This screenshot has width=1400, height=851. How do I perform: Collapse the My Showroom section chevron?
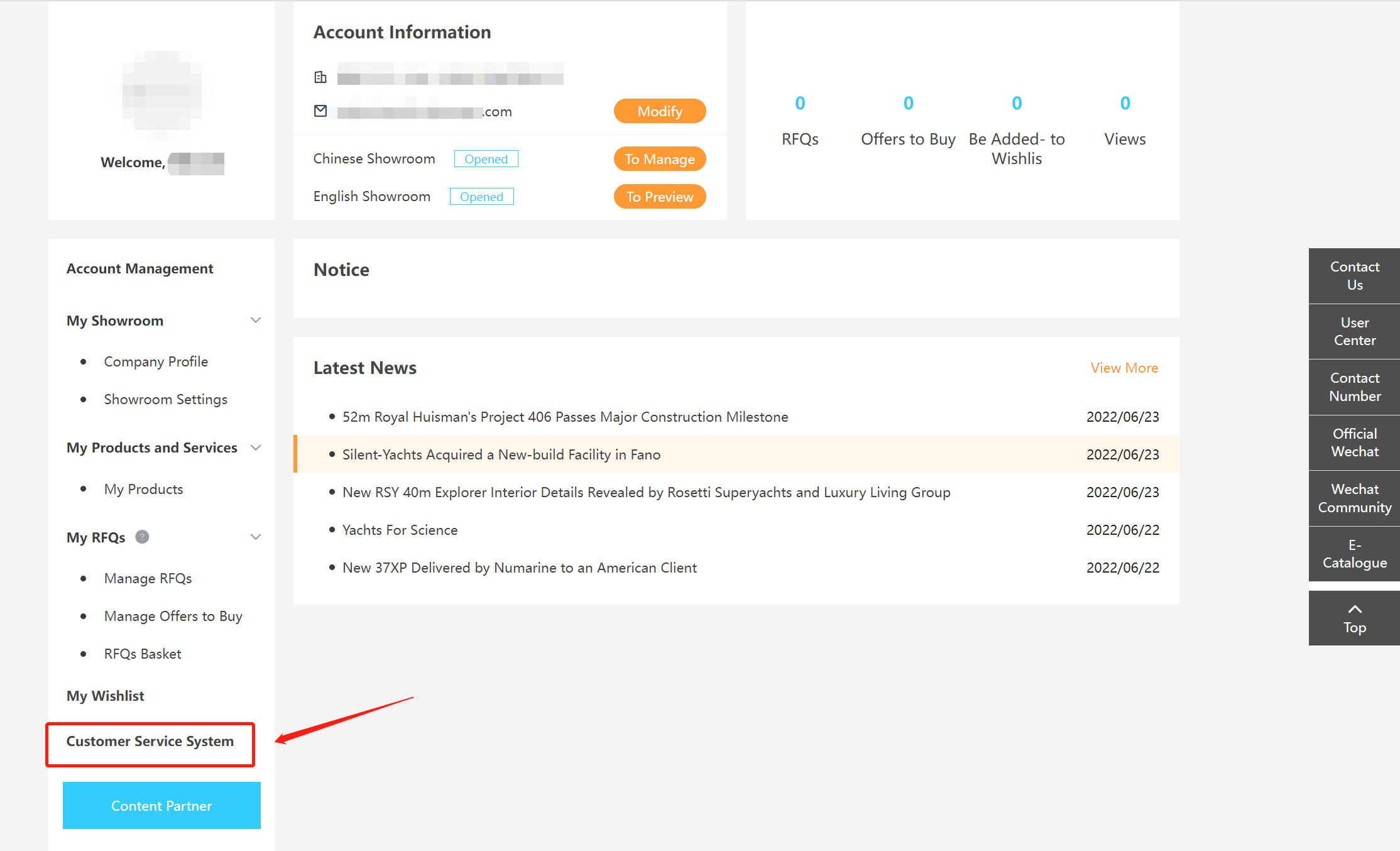coord(256,320)
